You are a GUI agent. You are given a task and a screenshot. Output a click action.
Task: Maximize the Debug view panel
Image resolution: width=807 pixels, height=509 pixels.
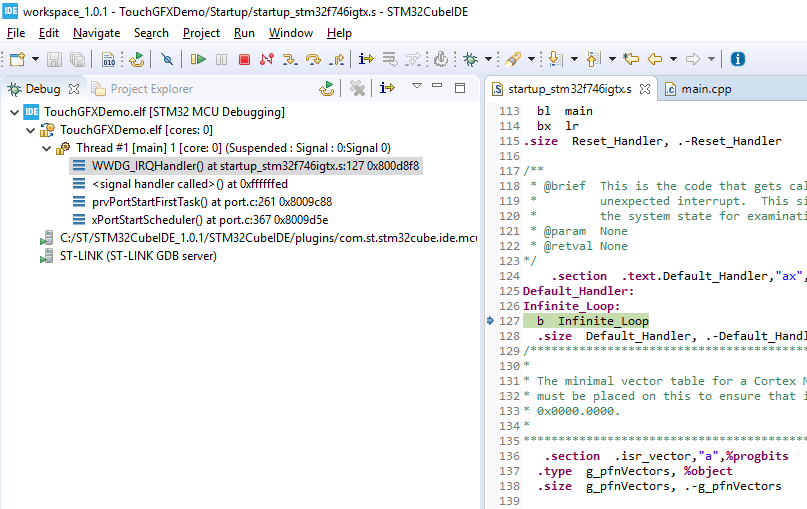click(x=460, y=88)
